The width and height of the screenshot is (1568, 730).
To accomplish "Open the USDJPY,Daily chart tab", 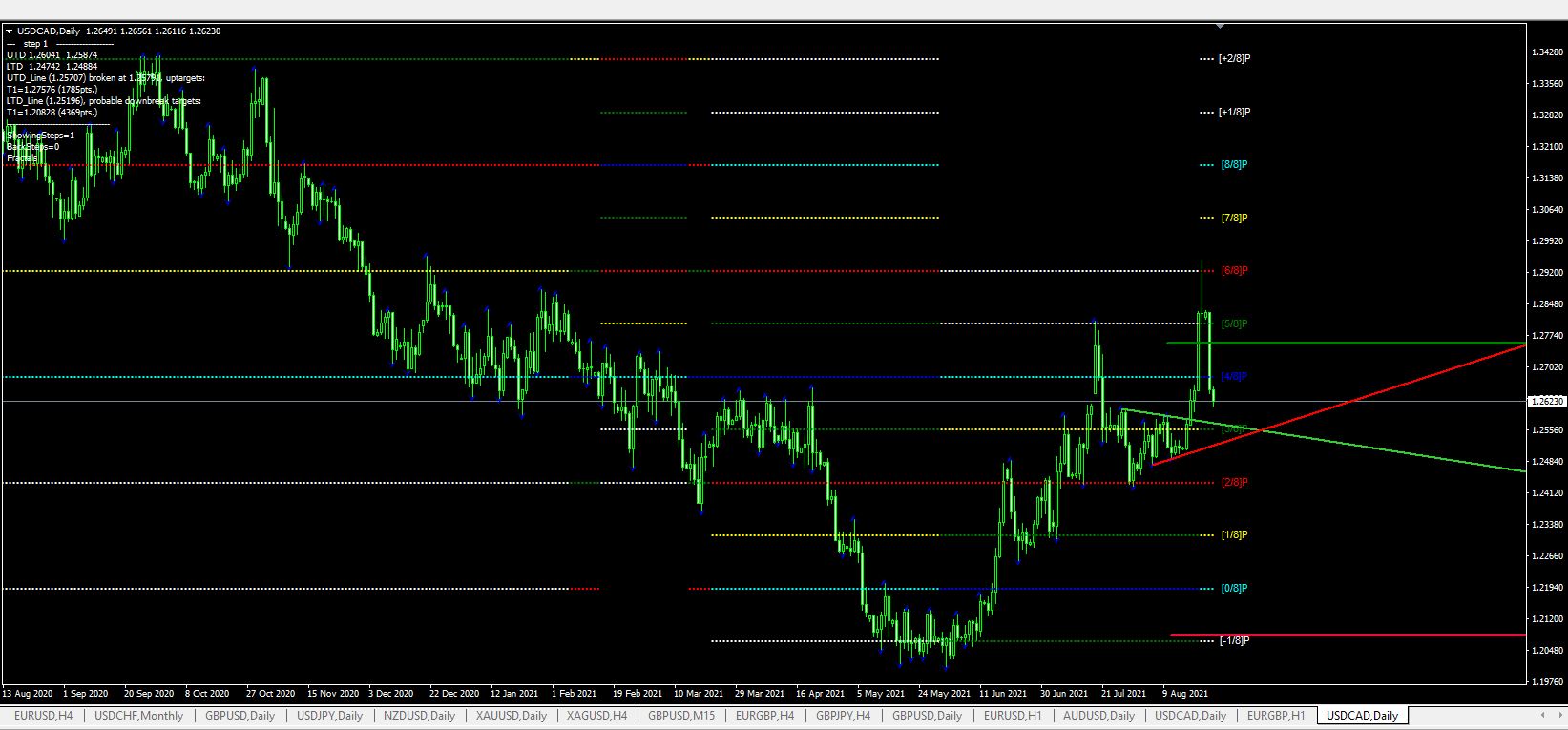I will click(x=329, y=716).
